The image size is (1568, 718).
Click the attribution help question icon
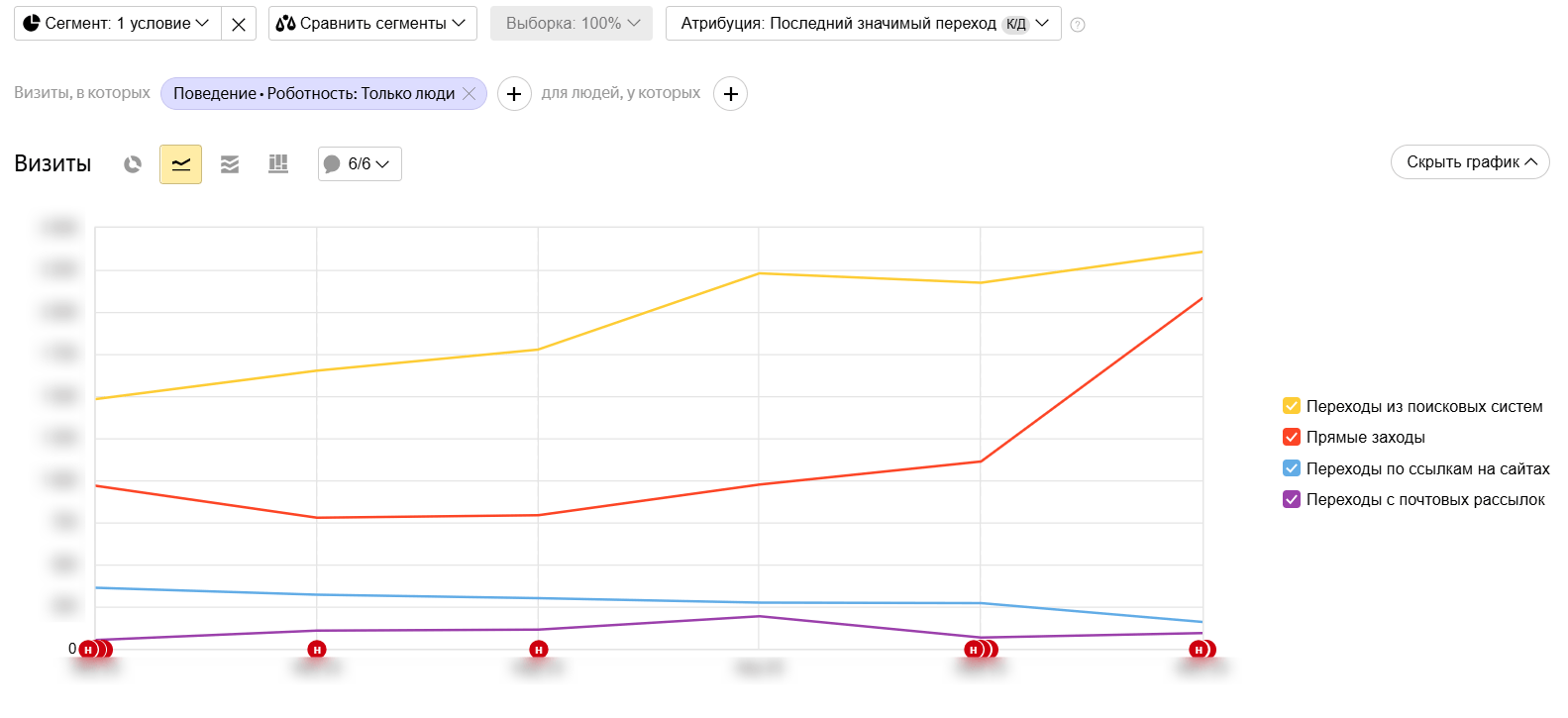tap(1078, 25)
